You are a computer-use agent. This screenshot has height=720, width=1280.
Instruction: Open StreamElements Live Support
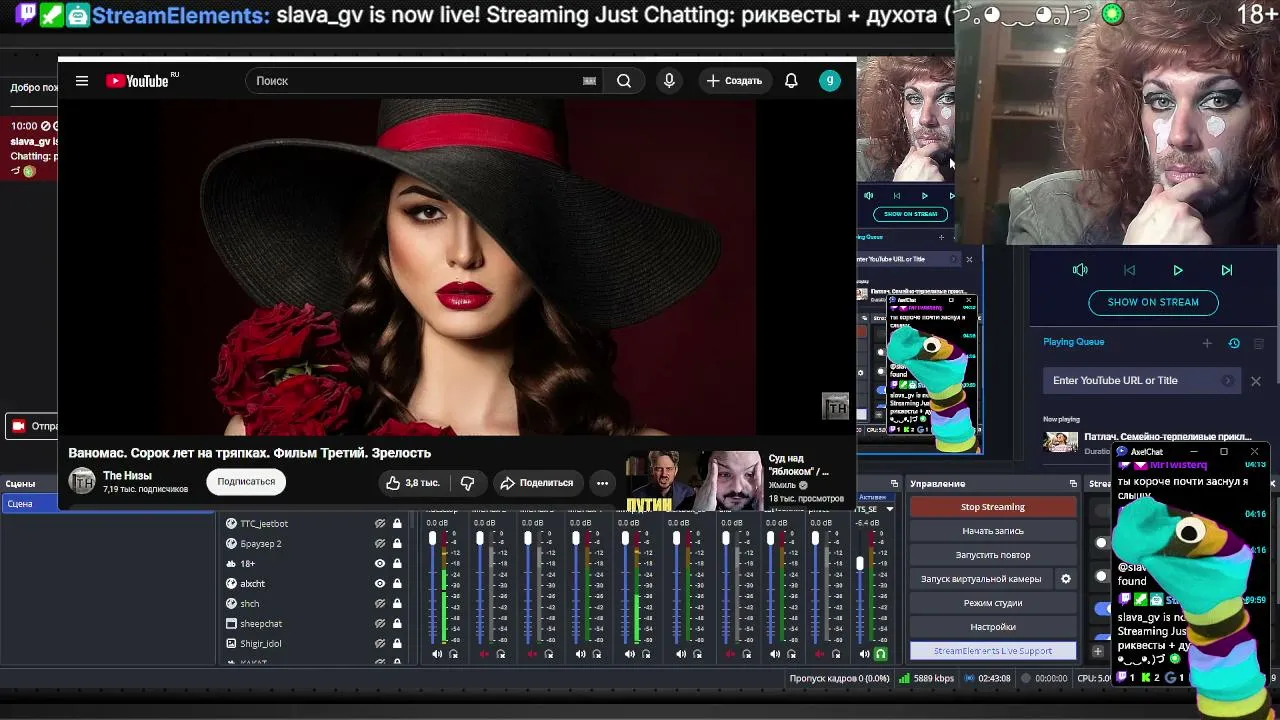coord(993,651)
